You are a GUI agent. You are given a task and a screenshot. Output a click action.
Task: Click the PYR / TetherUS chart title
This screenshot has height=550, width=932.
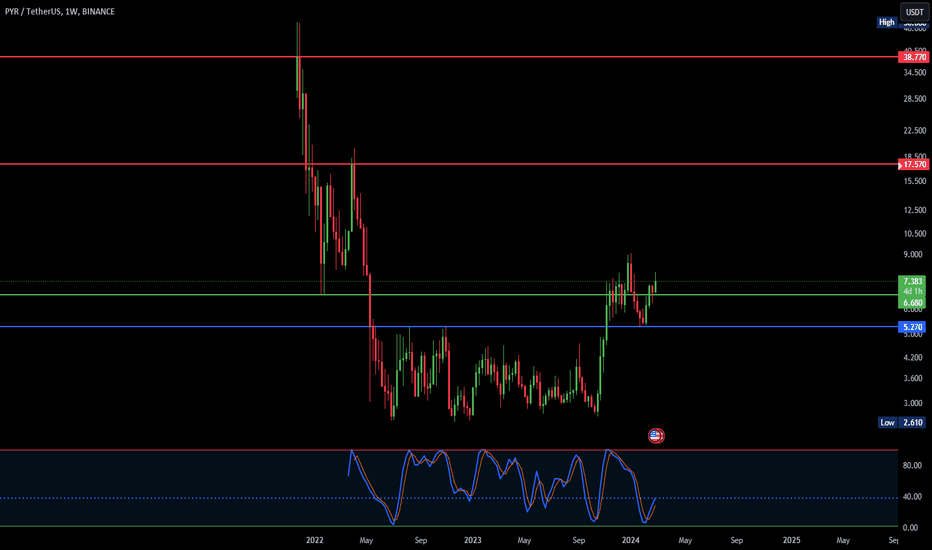(x=59, y=11)
